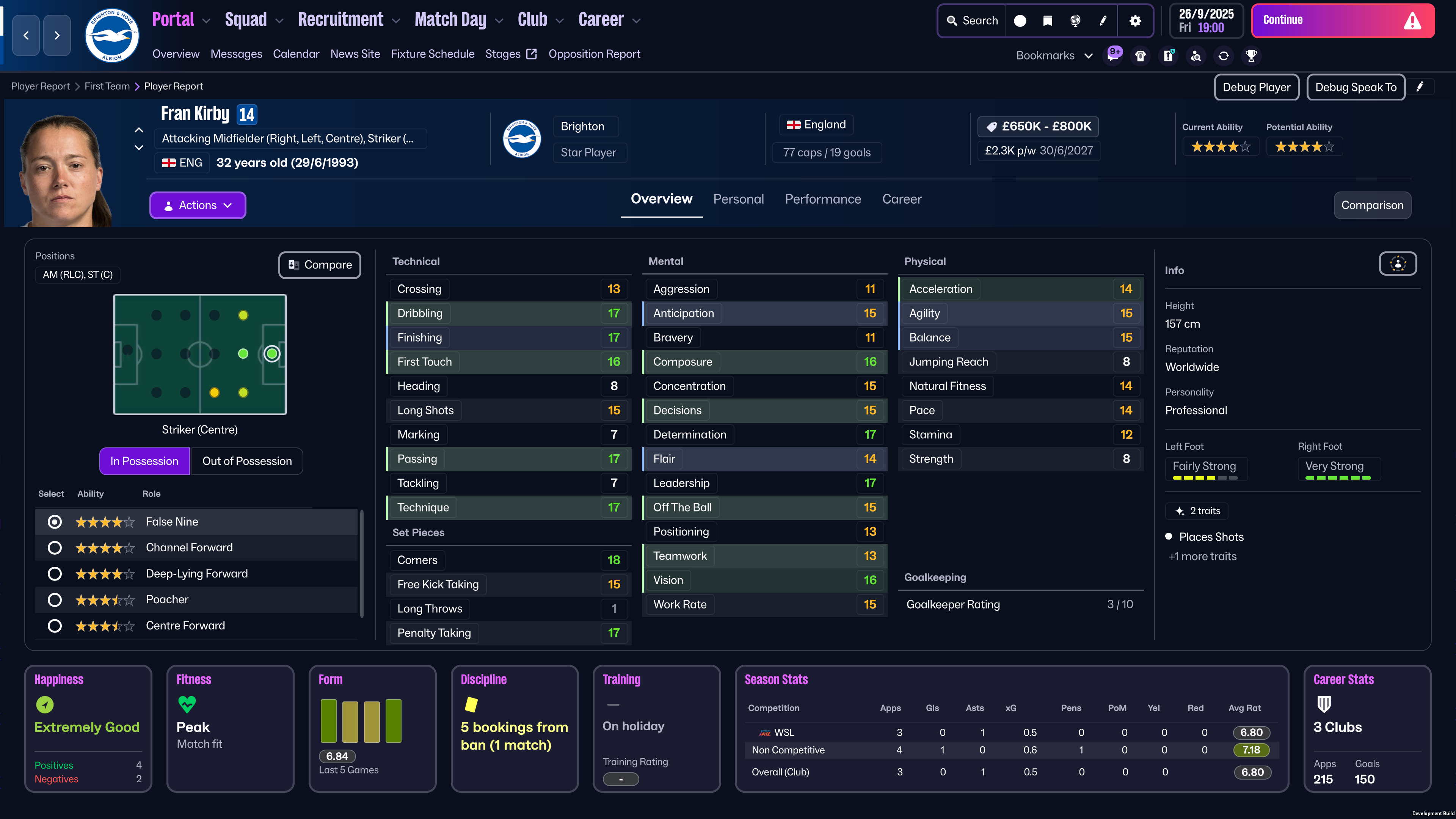Open settings gear icon
Image resolution: width=1456 pixels, height=819 pixels.
[x=1135, y=21]
